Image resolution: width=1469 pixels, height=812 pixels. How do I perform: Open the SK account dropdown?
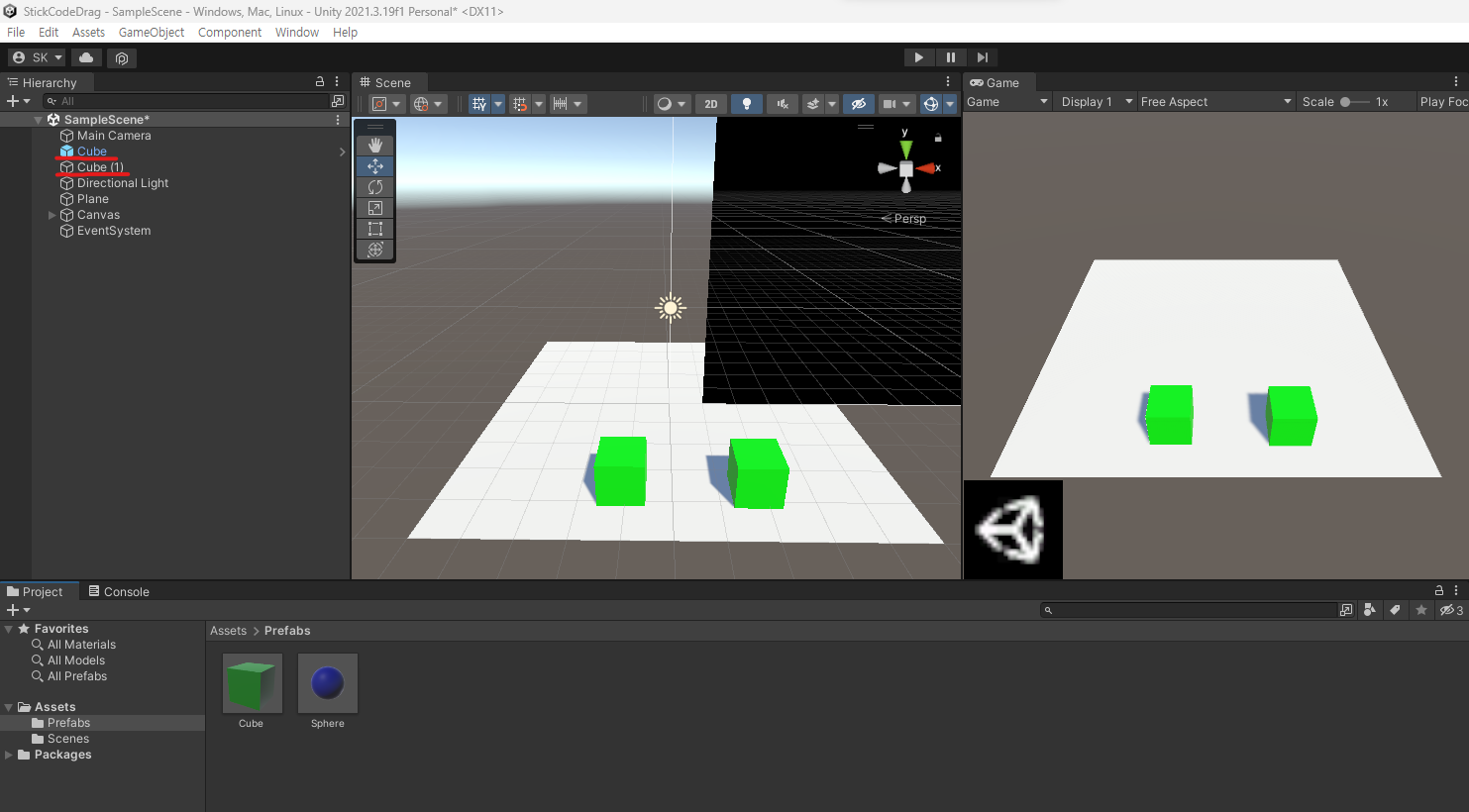[x=37, y=57]
